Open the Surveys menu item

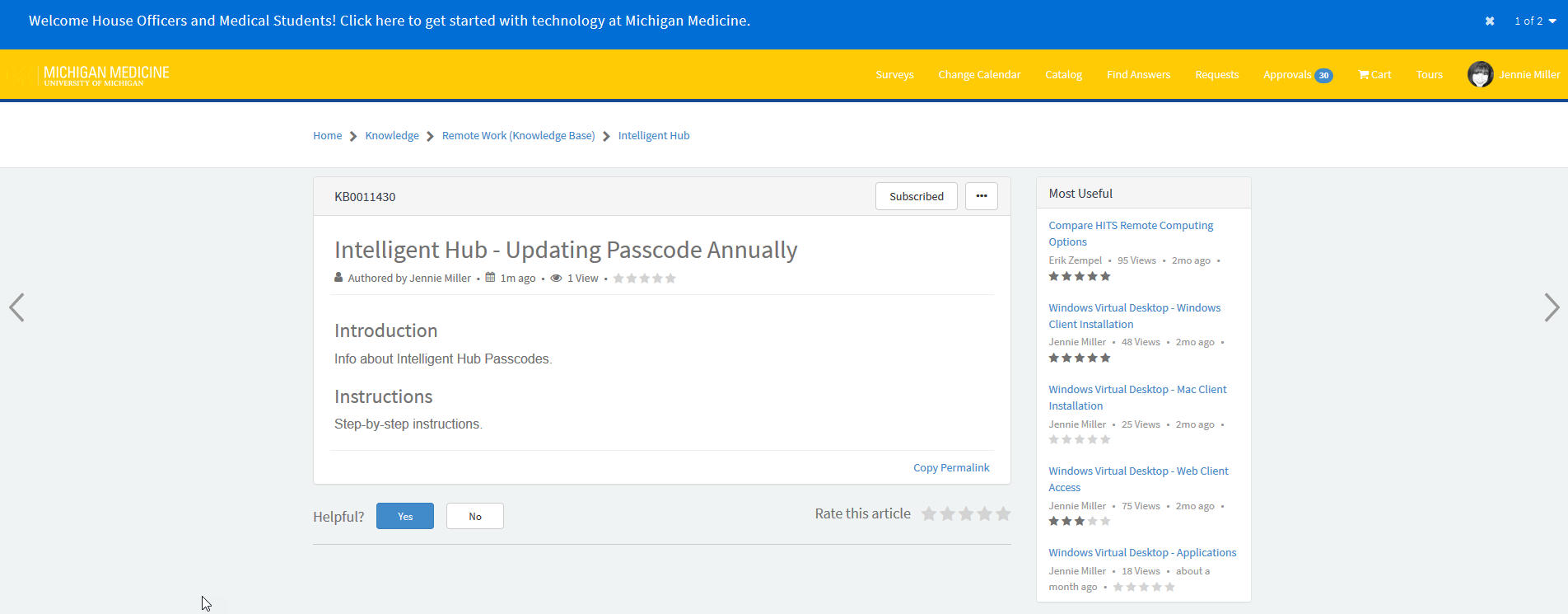coord(894,75)
